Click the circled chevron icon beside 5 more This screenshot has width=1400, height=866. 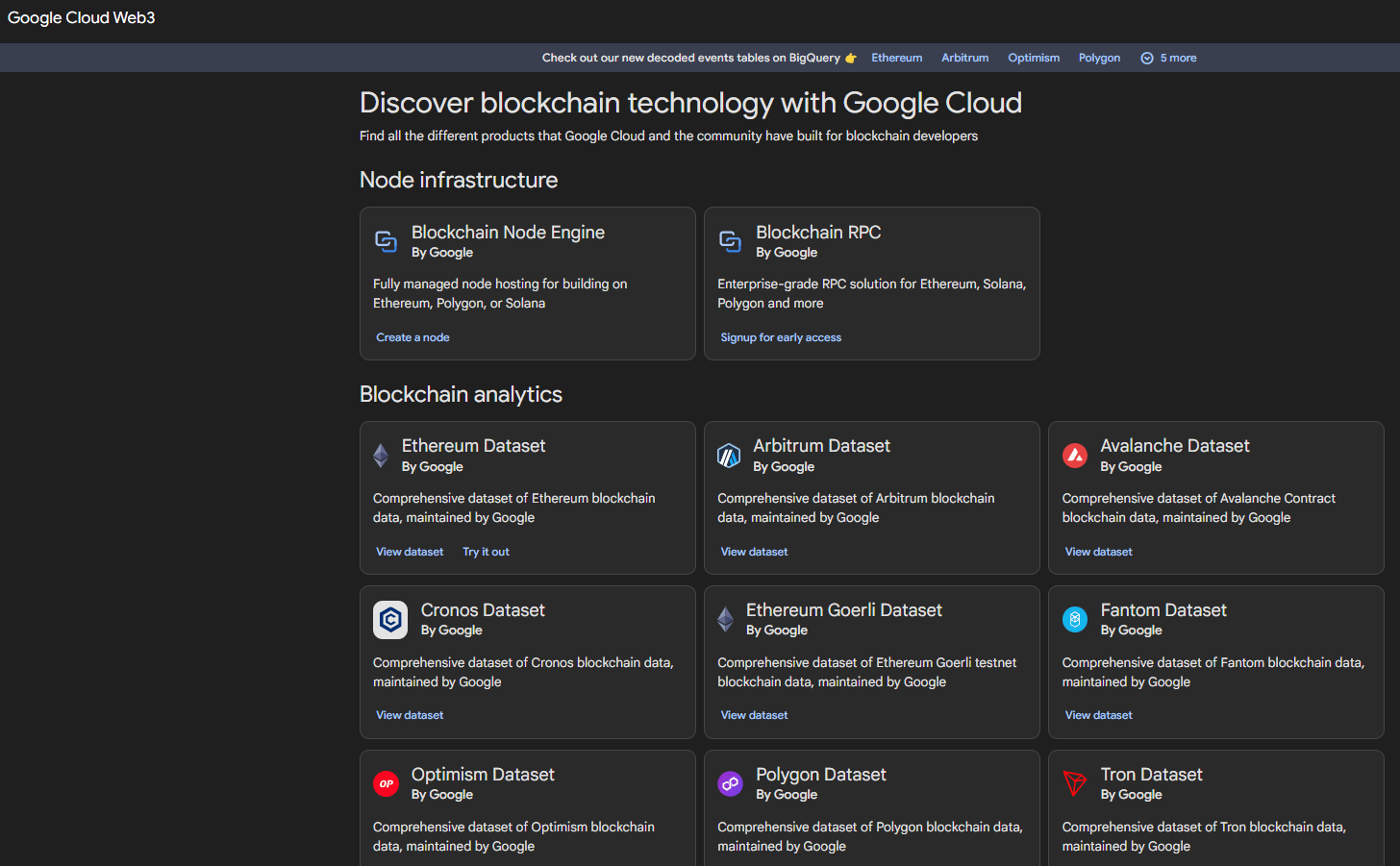coord(1146,58)
